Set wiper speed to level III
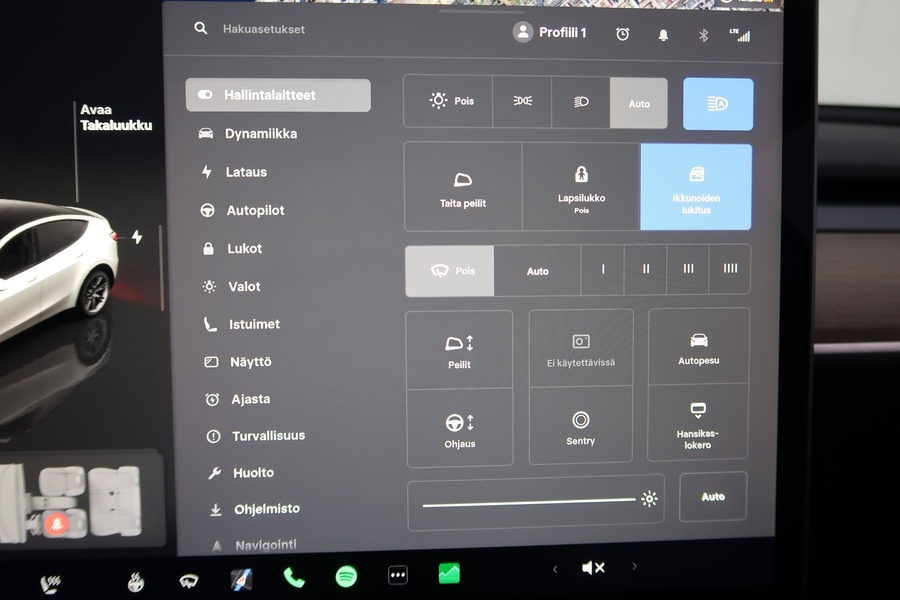Viewport: 900px width, 600px height. (687, 269)
